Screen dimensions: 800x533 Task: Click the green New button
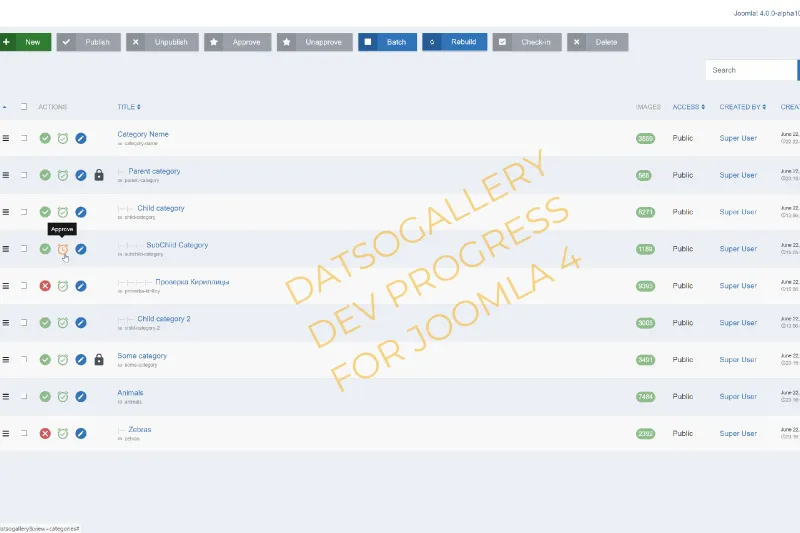[25, 42]
